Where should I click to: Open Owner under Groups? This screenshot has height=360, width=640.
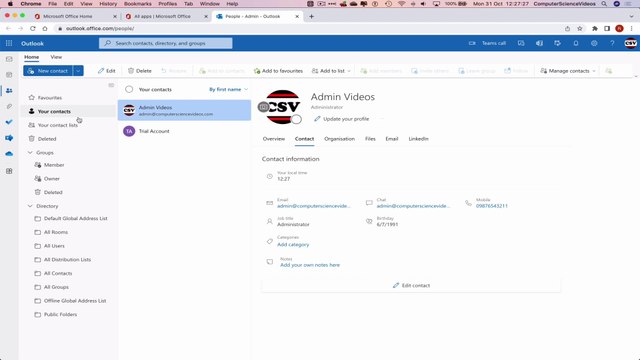coord(51,179)
